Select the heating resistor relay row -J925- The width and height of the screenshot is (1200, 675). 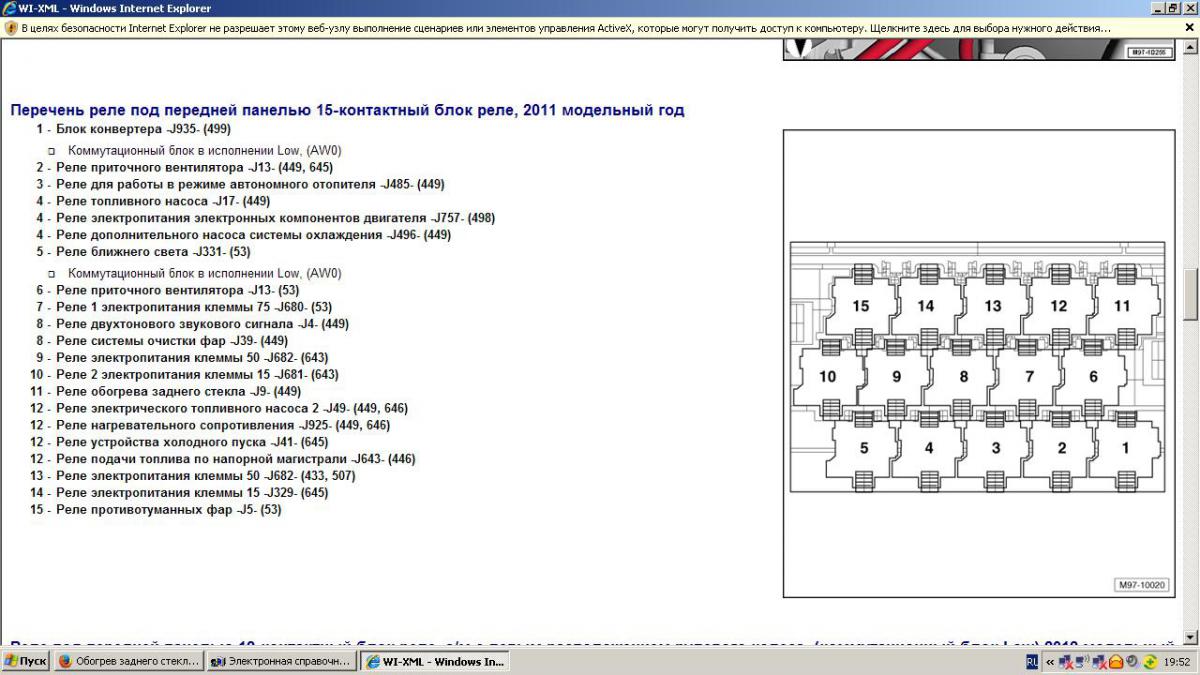(210, 425)
